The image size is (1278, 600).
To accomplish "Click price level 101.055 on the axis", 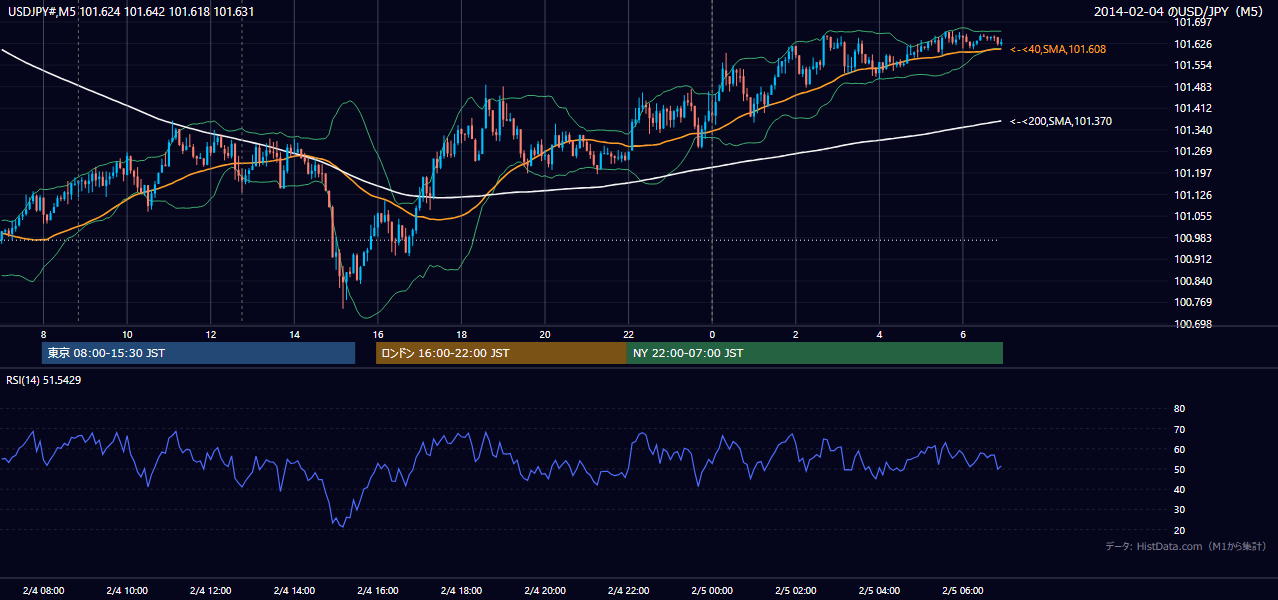I will pyautogui.click(x=1193, y=216).
